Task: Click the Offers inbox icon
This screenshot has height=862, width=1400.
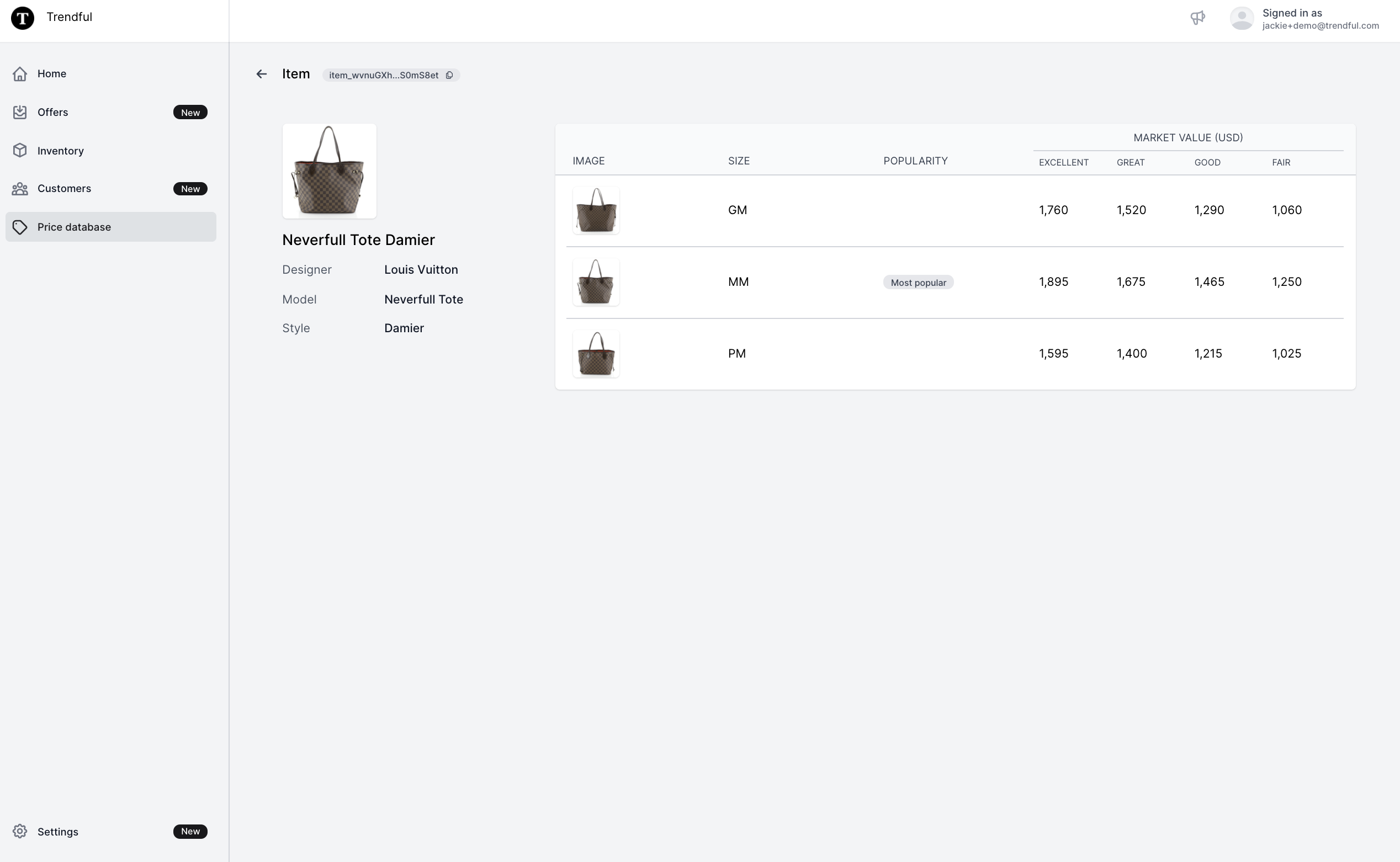Action: (20, 113)
